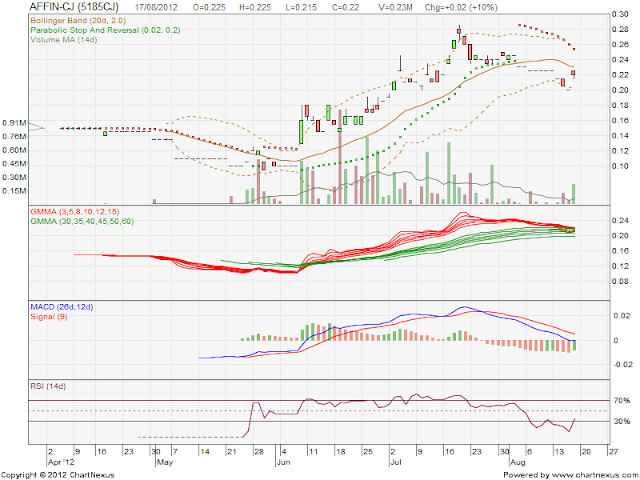640x480 pixels.
Task: Click the last candlestick on 17 August
Action: coord(573,73)
